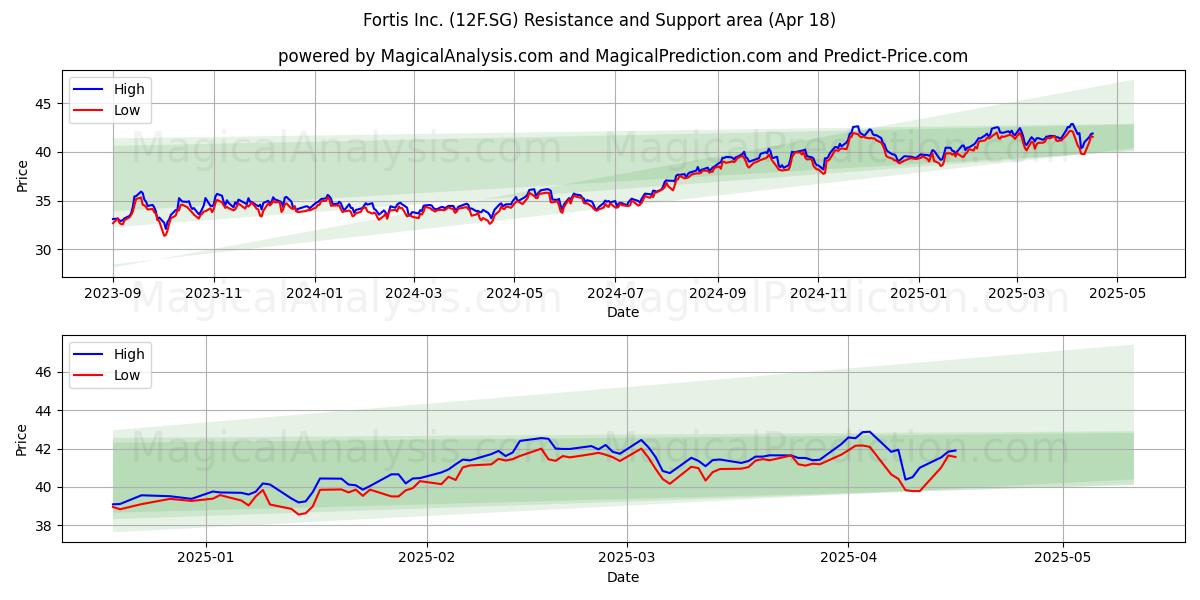Screen dimensions: 1200x600
Task: Click the '2025-03' tick label in the lower chart
Action: [x=627, y=558]
